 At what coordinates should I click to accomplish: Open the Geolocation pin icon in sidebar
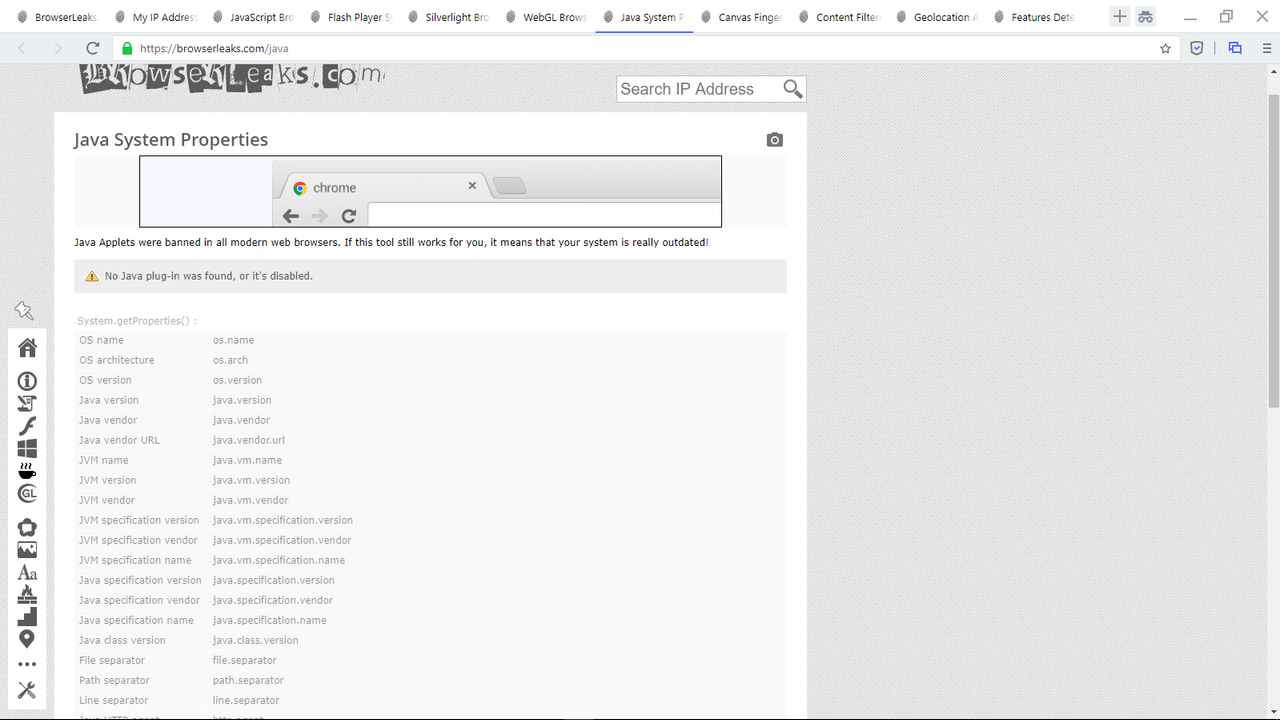click(27, 639)
